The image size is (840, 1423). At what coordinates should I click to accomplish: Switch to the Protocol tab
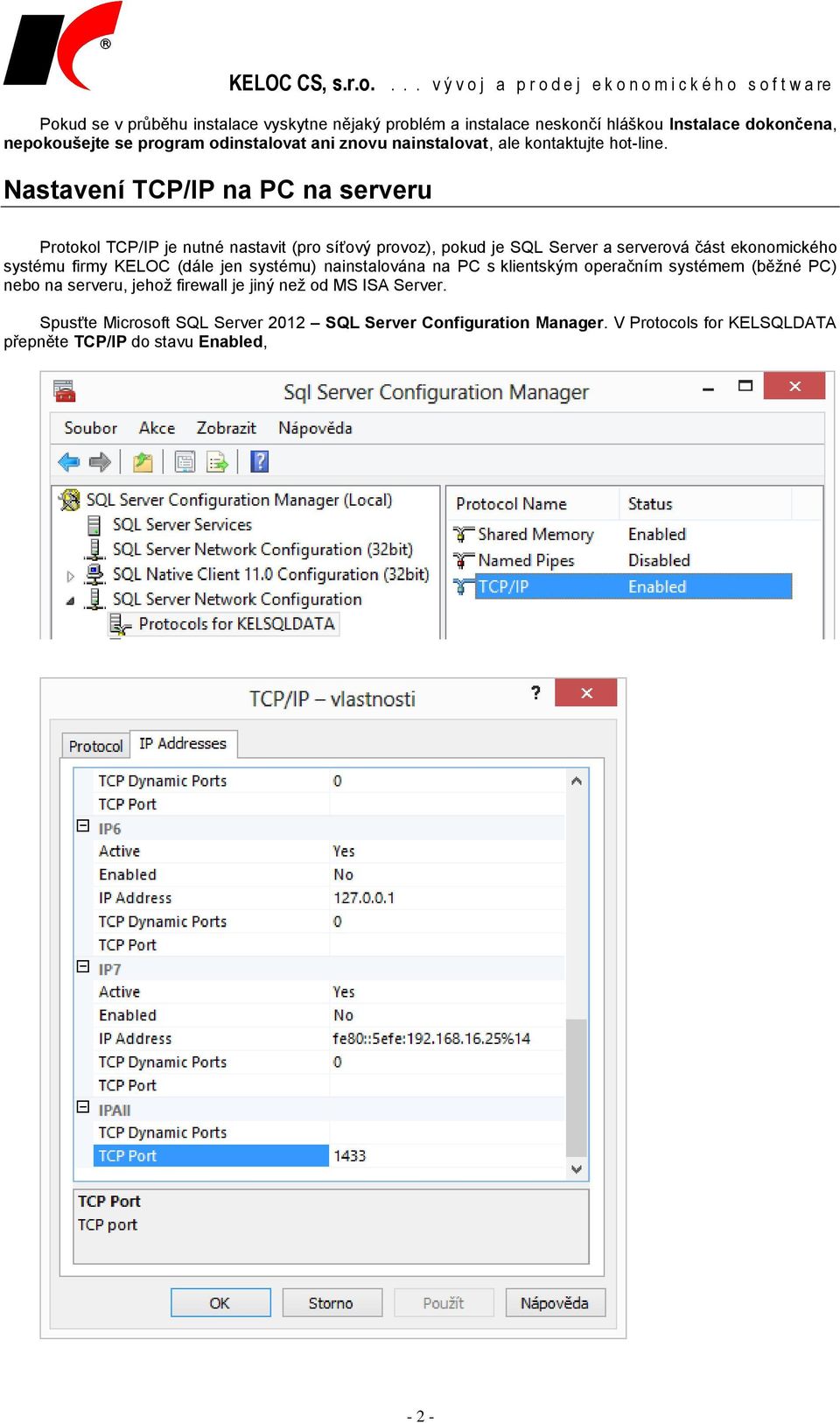pos(95,746)
